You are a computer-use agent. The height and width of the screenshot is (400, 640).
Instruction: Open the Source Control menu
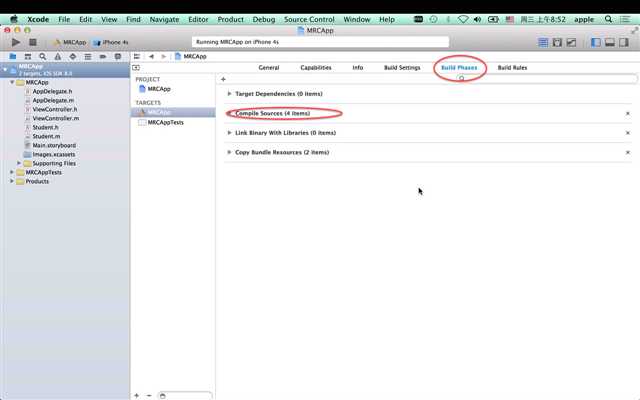309,19
